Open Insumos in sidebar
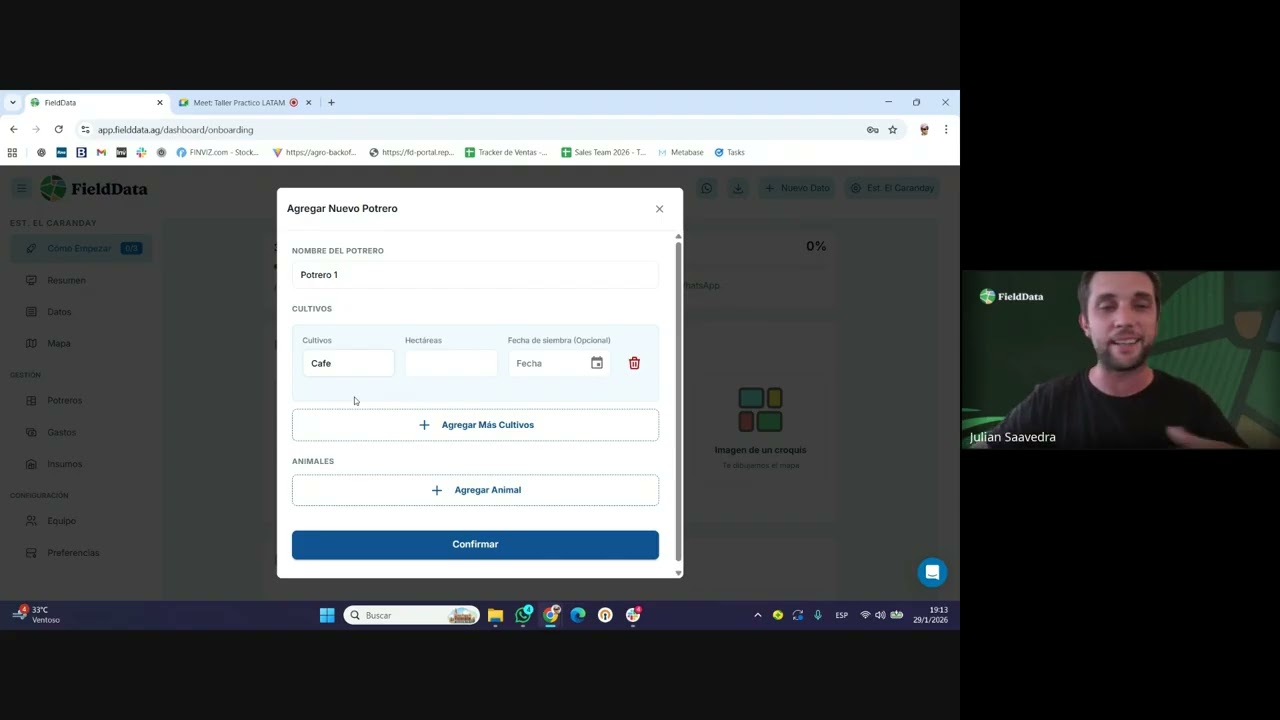Viewport: 1280px width, 720px height. 64,464
